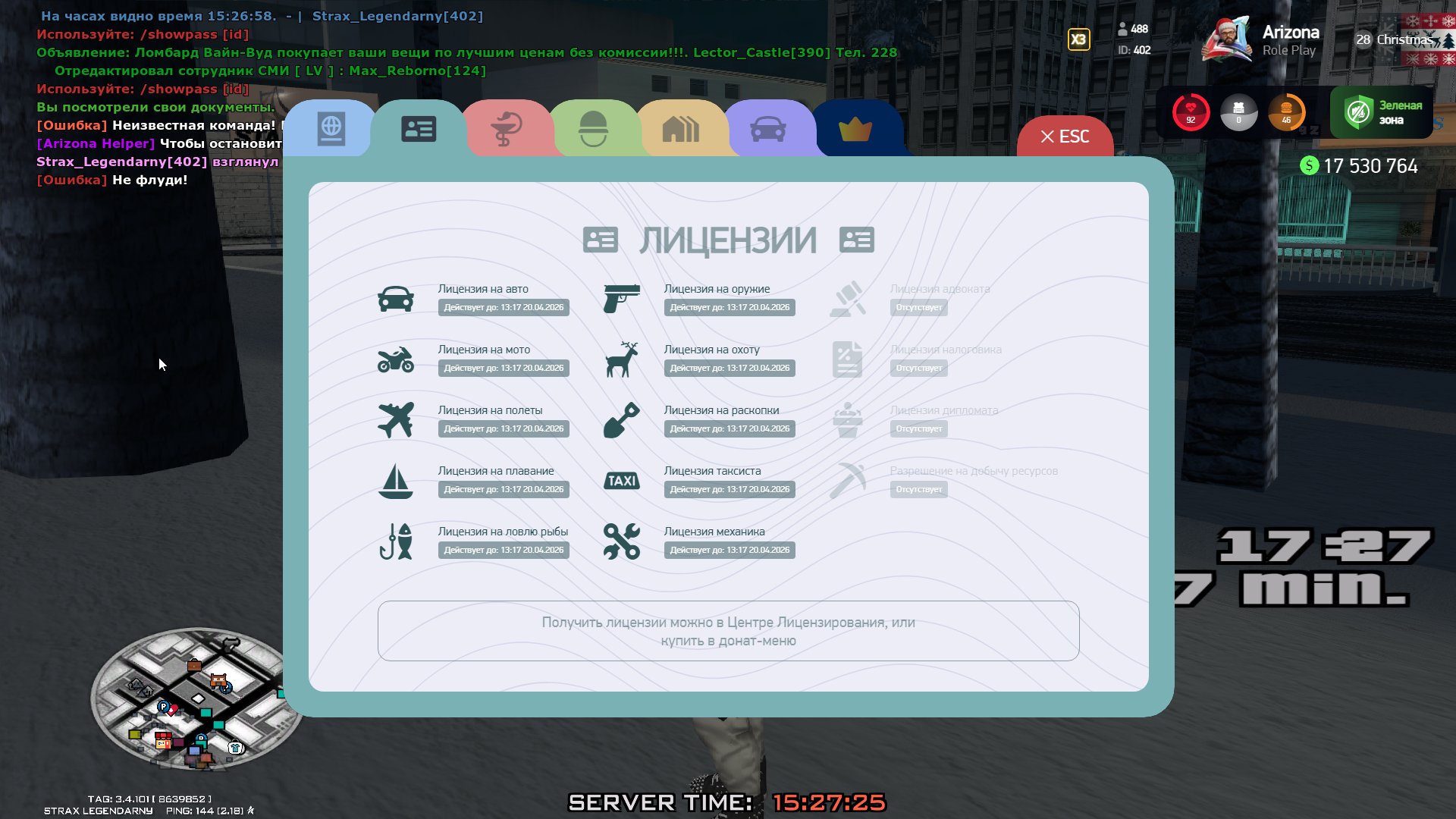This screenshot has width=1456, height=819.
Task: Click the TAXI license icon
Action: [x=622, y=481]
